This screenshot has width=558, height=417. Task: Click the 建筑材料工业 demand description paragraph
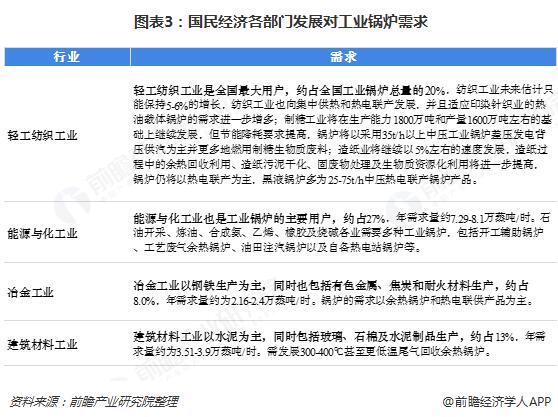(339, 344)
